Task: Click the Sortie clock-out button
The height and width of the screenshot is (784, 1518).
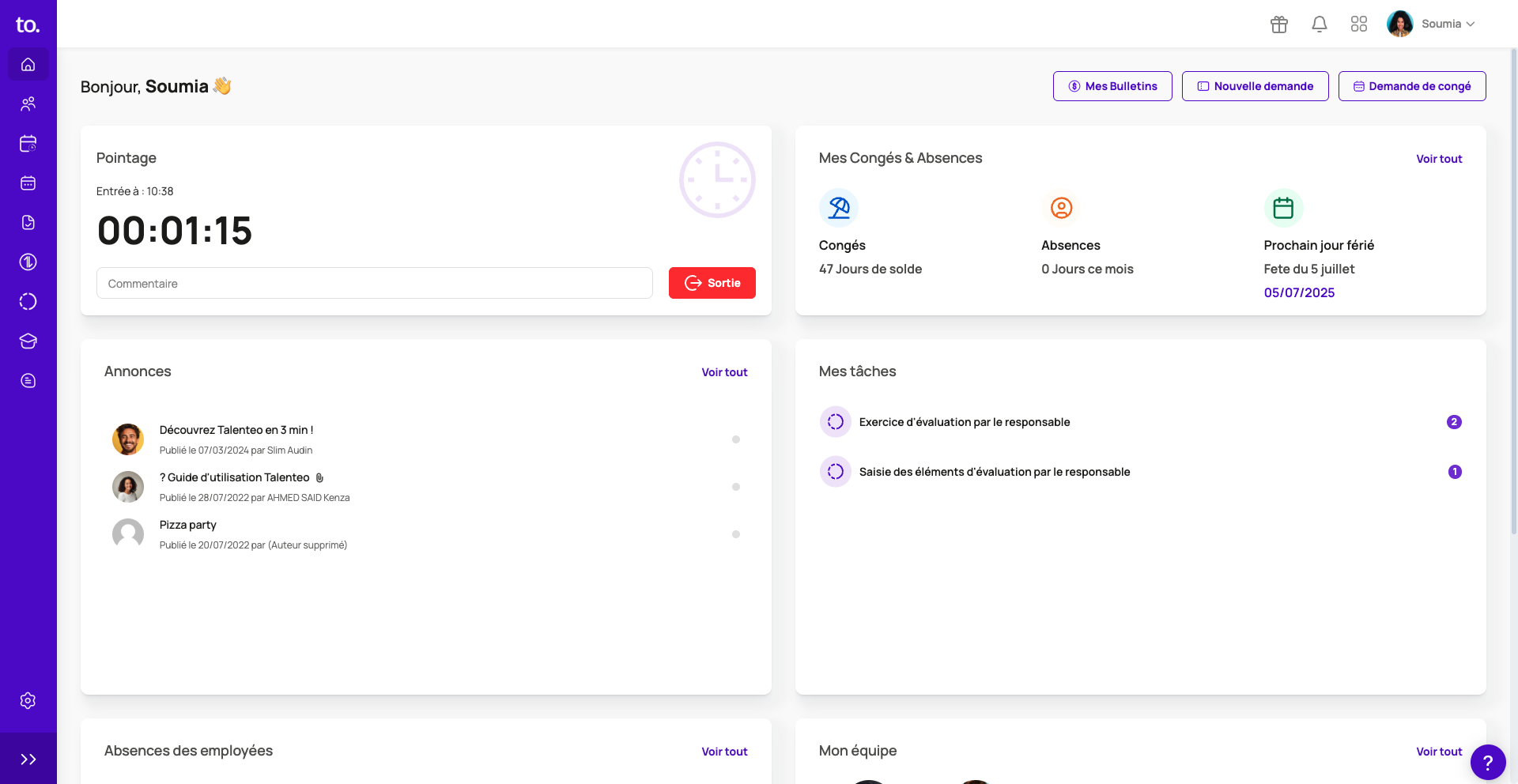Action: [x=712, y=283]
